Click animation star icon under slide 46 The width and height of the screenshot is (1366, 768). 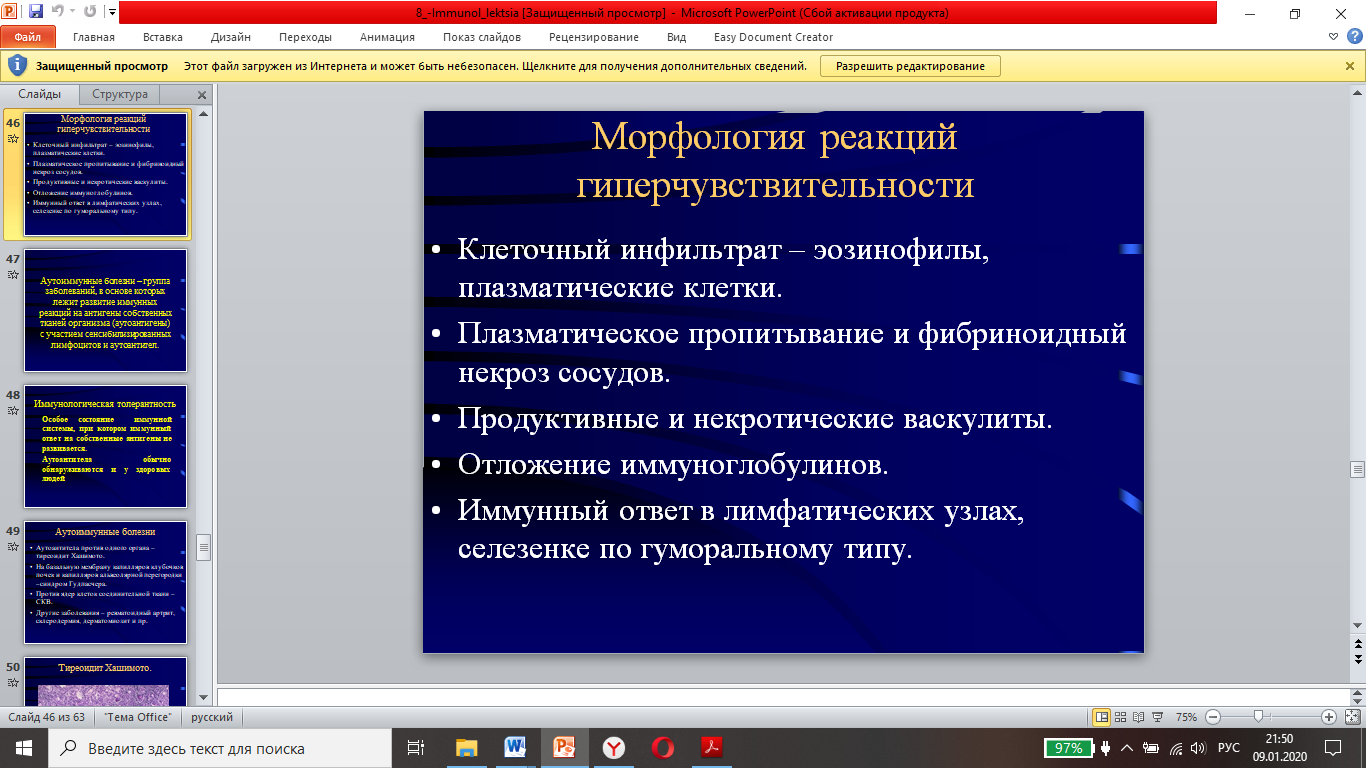point(13,139)
